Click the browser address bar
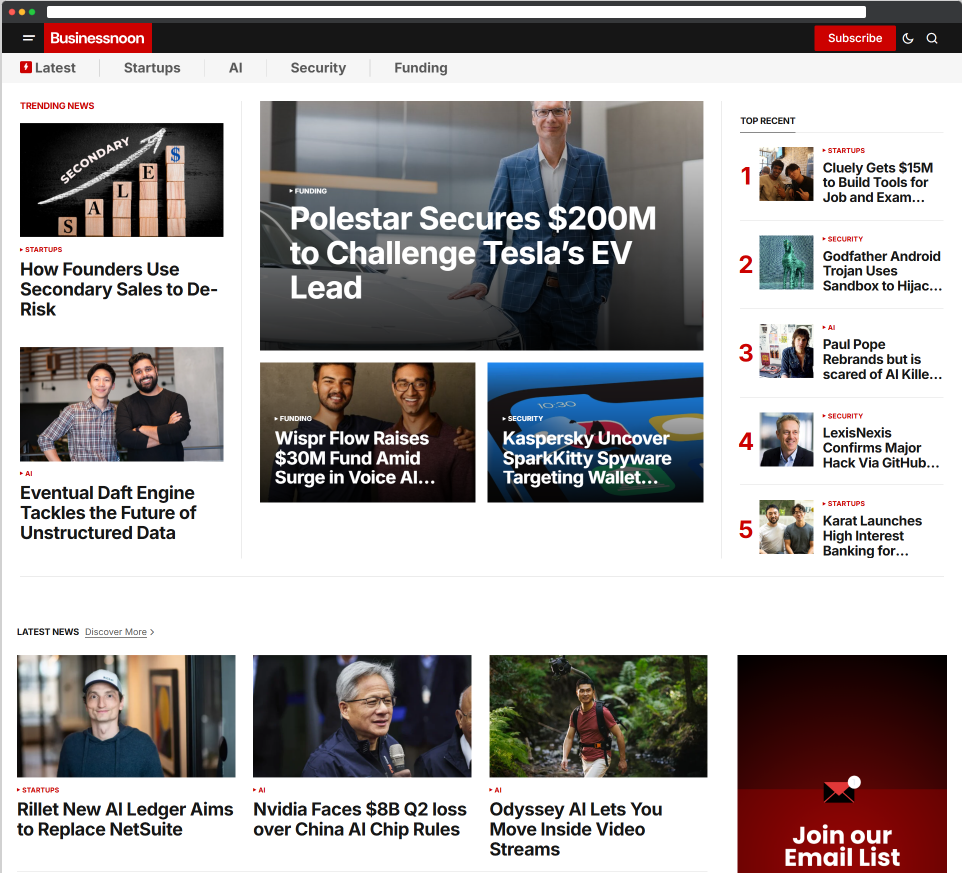The width and height of the screenshot is (962, 873). [456, 12]
